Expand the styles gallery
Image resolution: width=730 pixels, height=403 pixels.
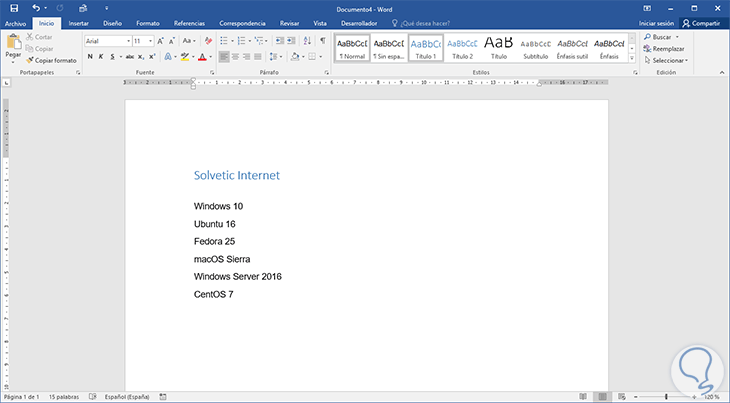[x=632, y=58]
